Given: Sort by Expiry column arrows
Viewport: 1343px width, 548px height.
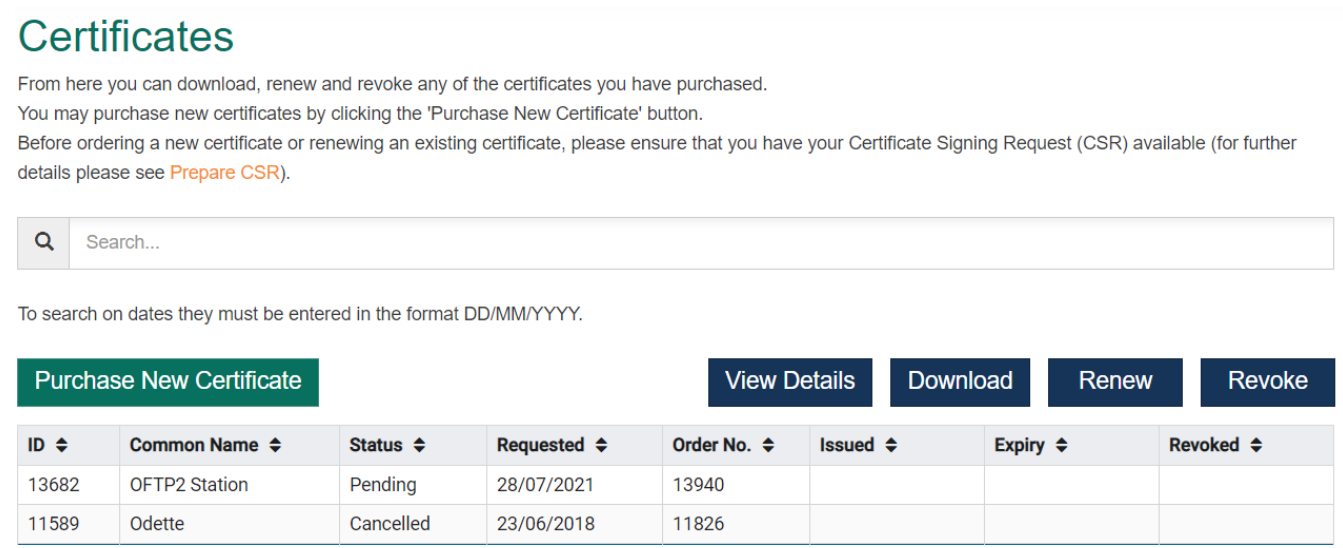Looking at the screenshot, I should coord(1061,445).
